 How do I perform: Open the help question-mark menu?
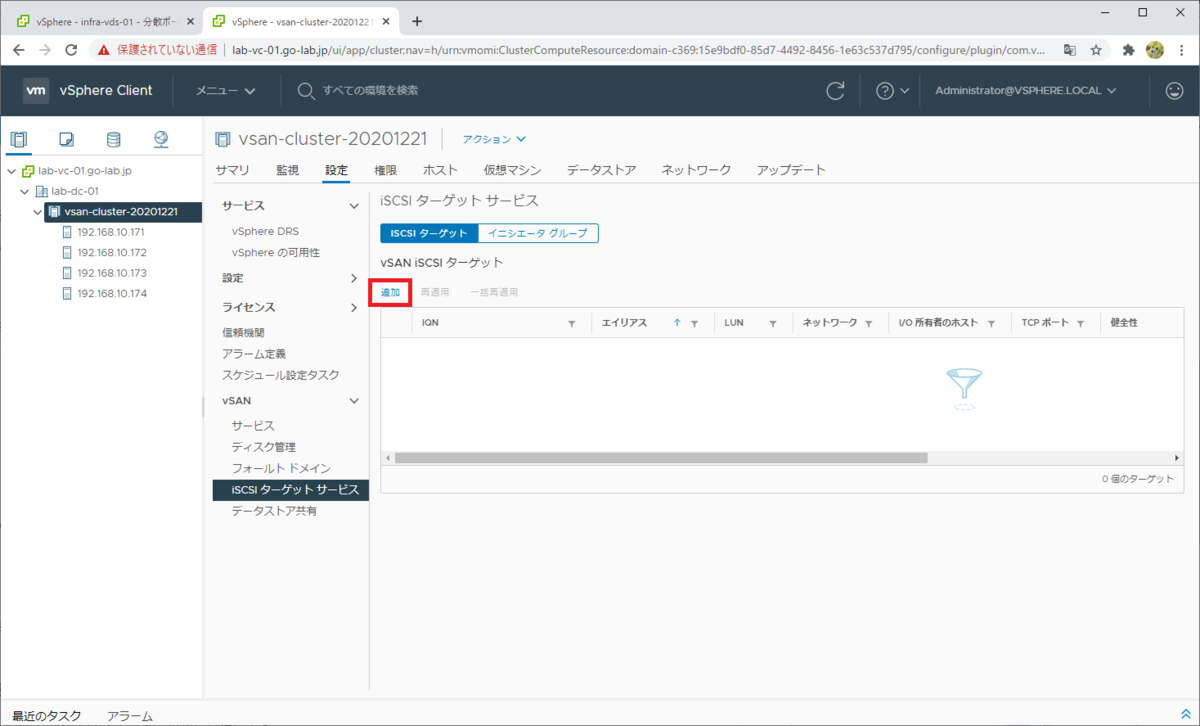pyautogui.click(x=892, y=91)
